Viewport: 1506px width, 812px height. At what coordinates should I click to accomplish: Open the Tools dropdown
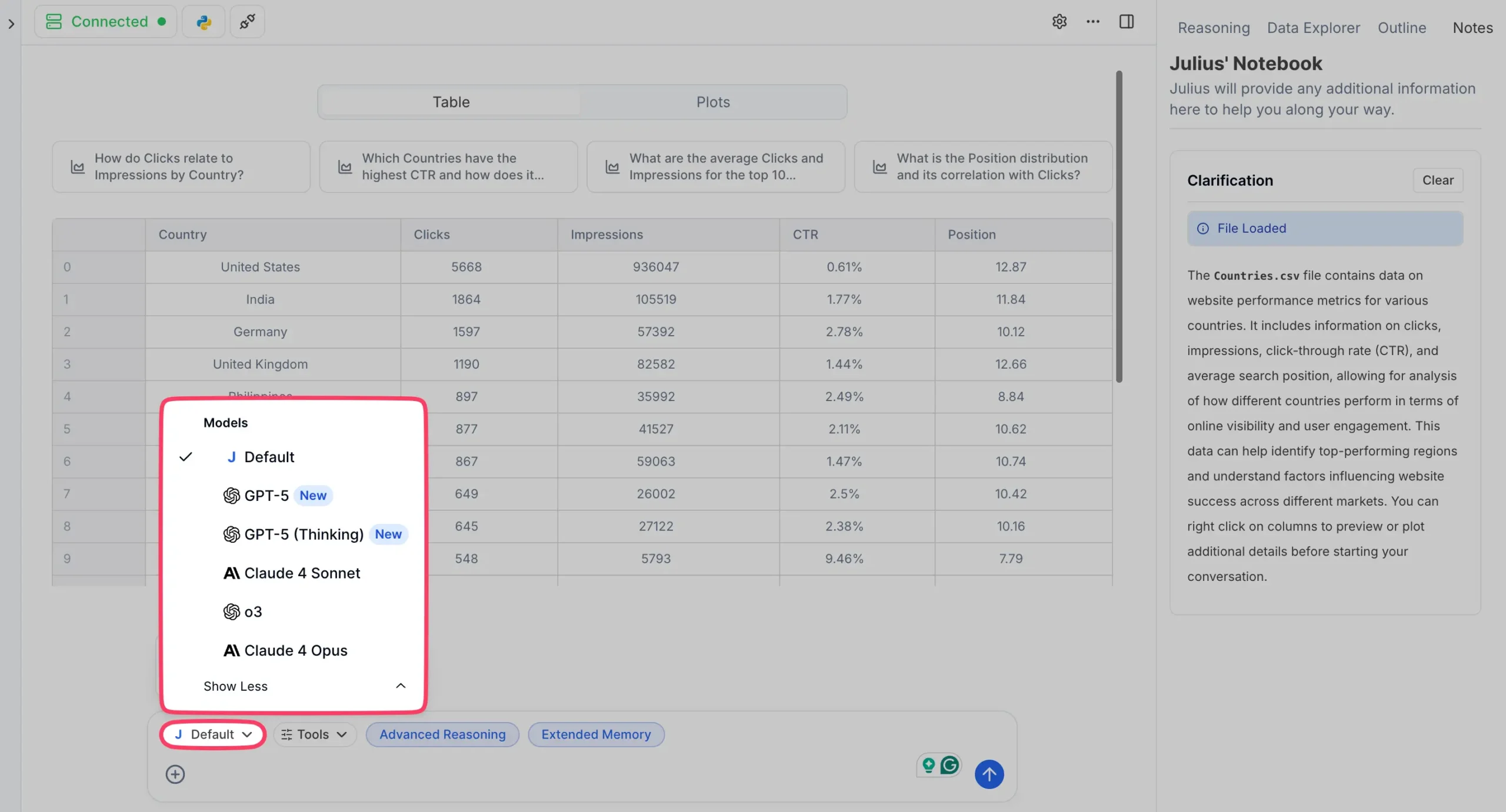pos(314,734)
